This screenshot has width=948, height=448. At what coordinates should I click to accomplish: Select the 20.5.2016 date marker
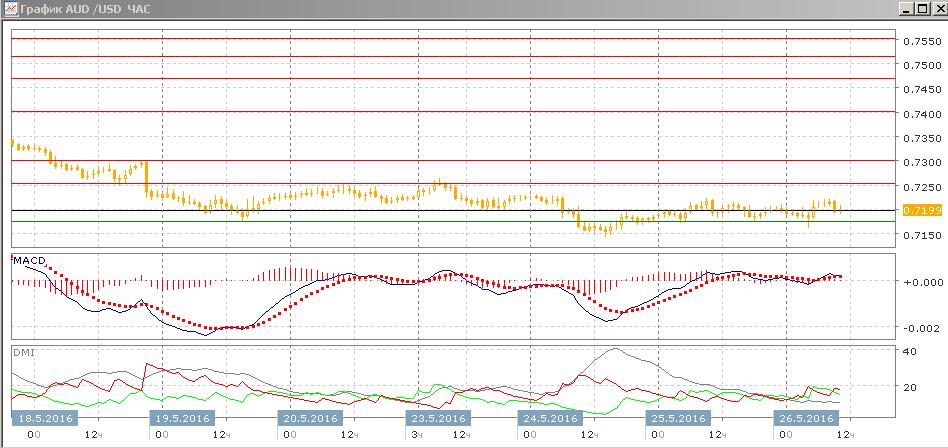(310, 418)
